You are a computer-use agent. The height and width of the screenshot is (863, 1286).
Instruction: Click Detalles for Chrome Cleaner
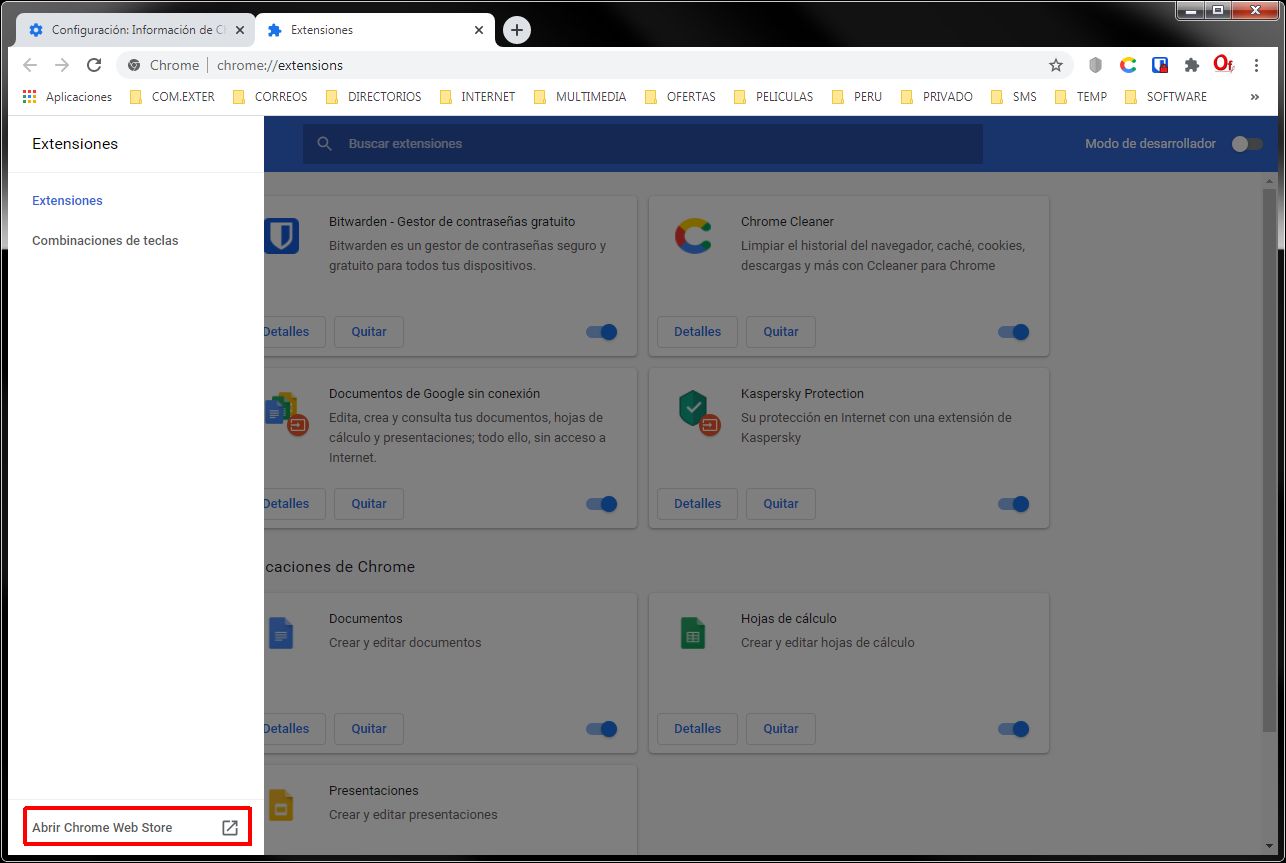(x=697, y=332)
